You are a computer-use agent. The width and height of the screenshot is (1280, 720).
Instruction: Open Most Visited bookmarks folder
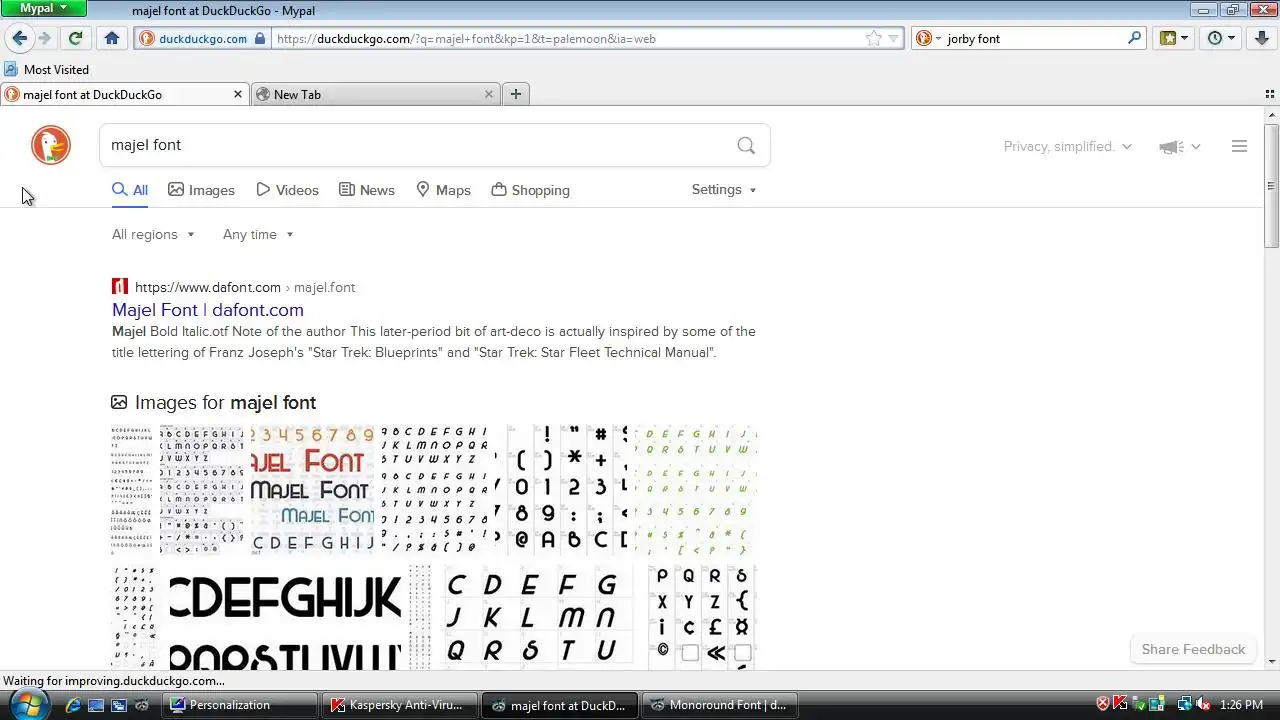[47, 69]
